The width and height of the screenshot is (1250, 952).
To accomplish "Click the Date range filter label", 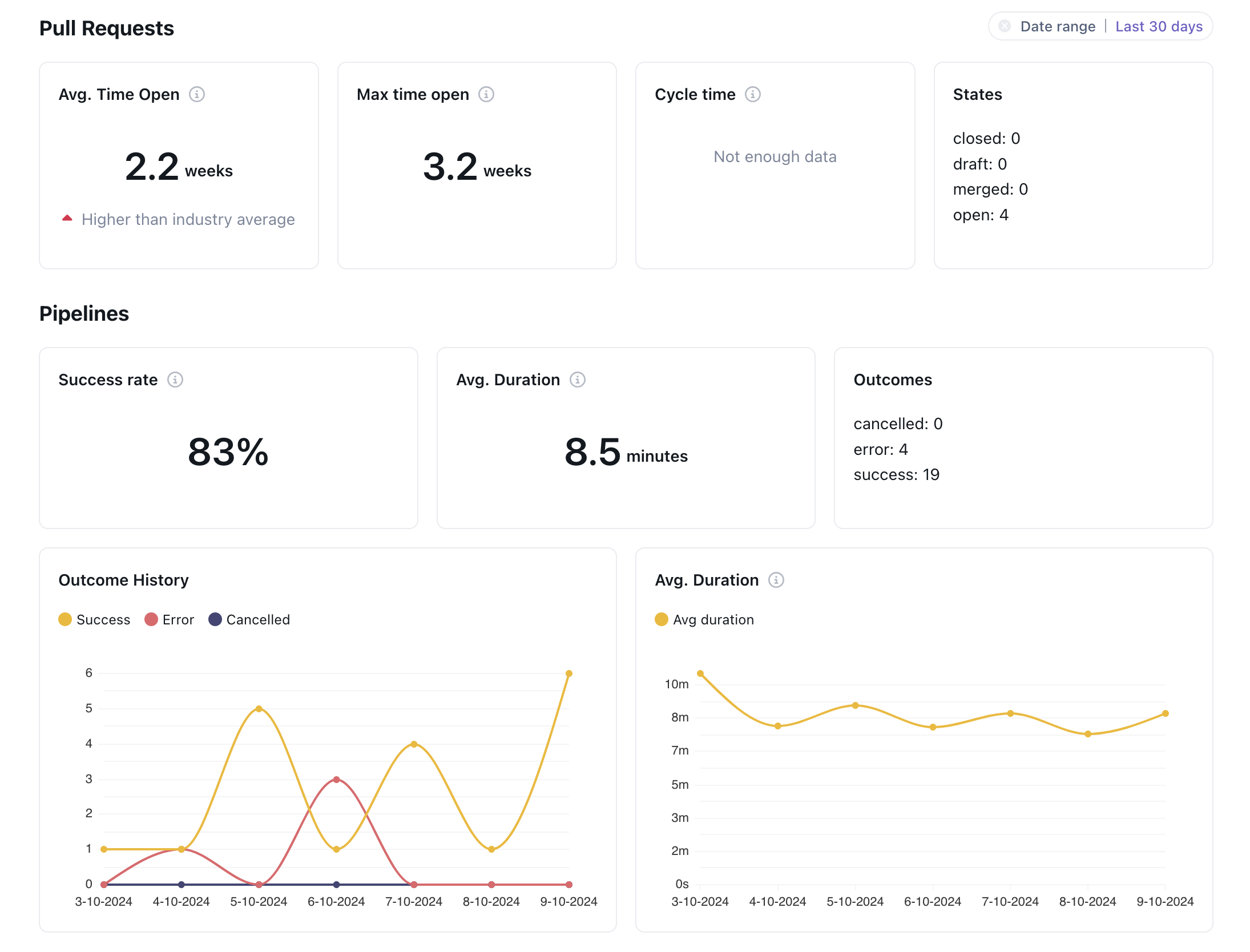I will [x=1058, y=26].
